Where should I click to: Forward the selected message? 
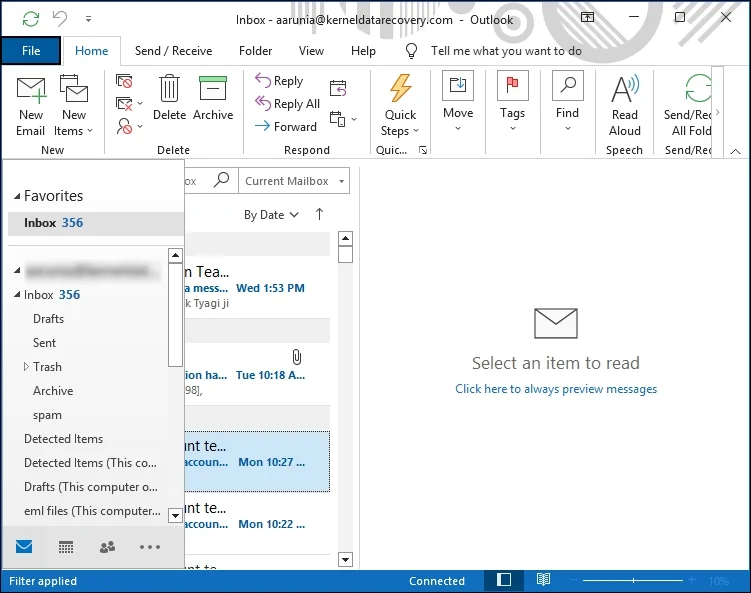(286, 126)
